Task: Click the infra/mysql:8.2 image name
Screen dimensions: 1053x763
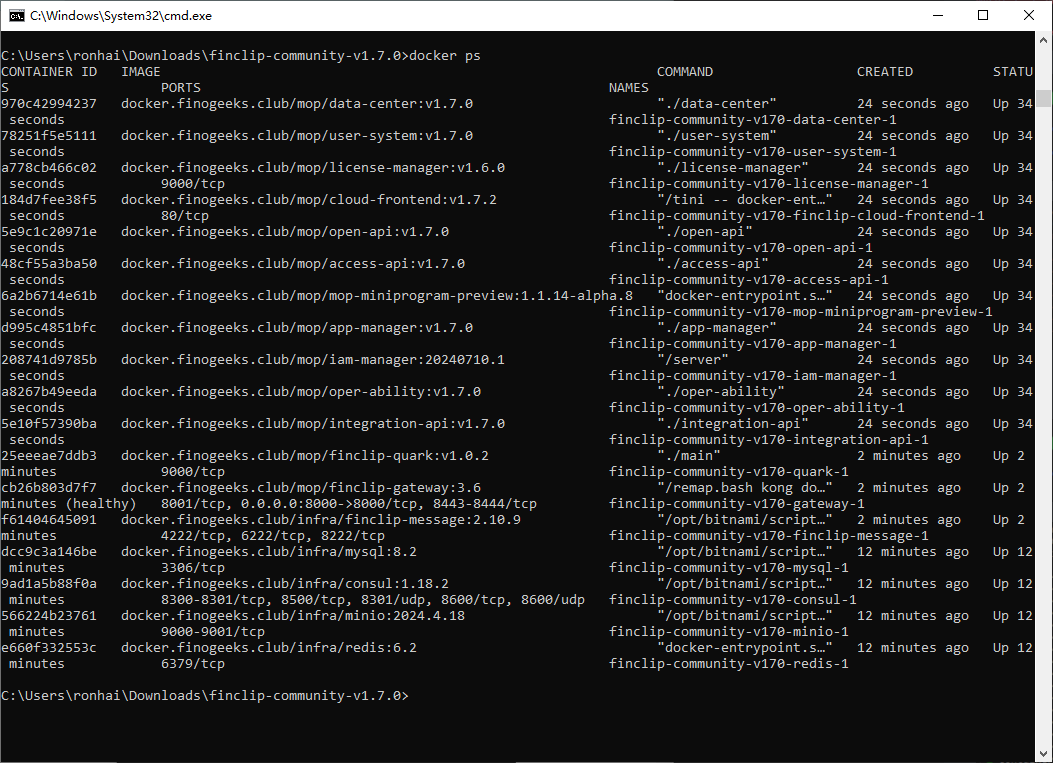Action: tap(269, 552)
